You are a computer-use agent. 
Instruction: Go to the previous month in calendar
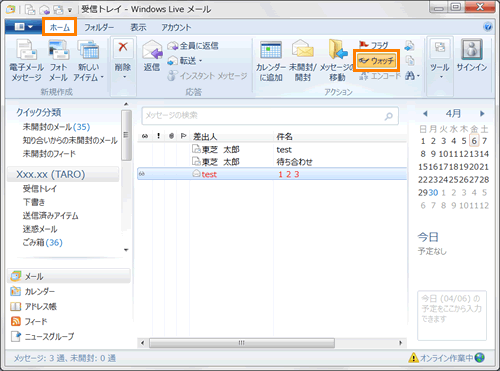click(x=425, y=114)
